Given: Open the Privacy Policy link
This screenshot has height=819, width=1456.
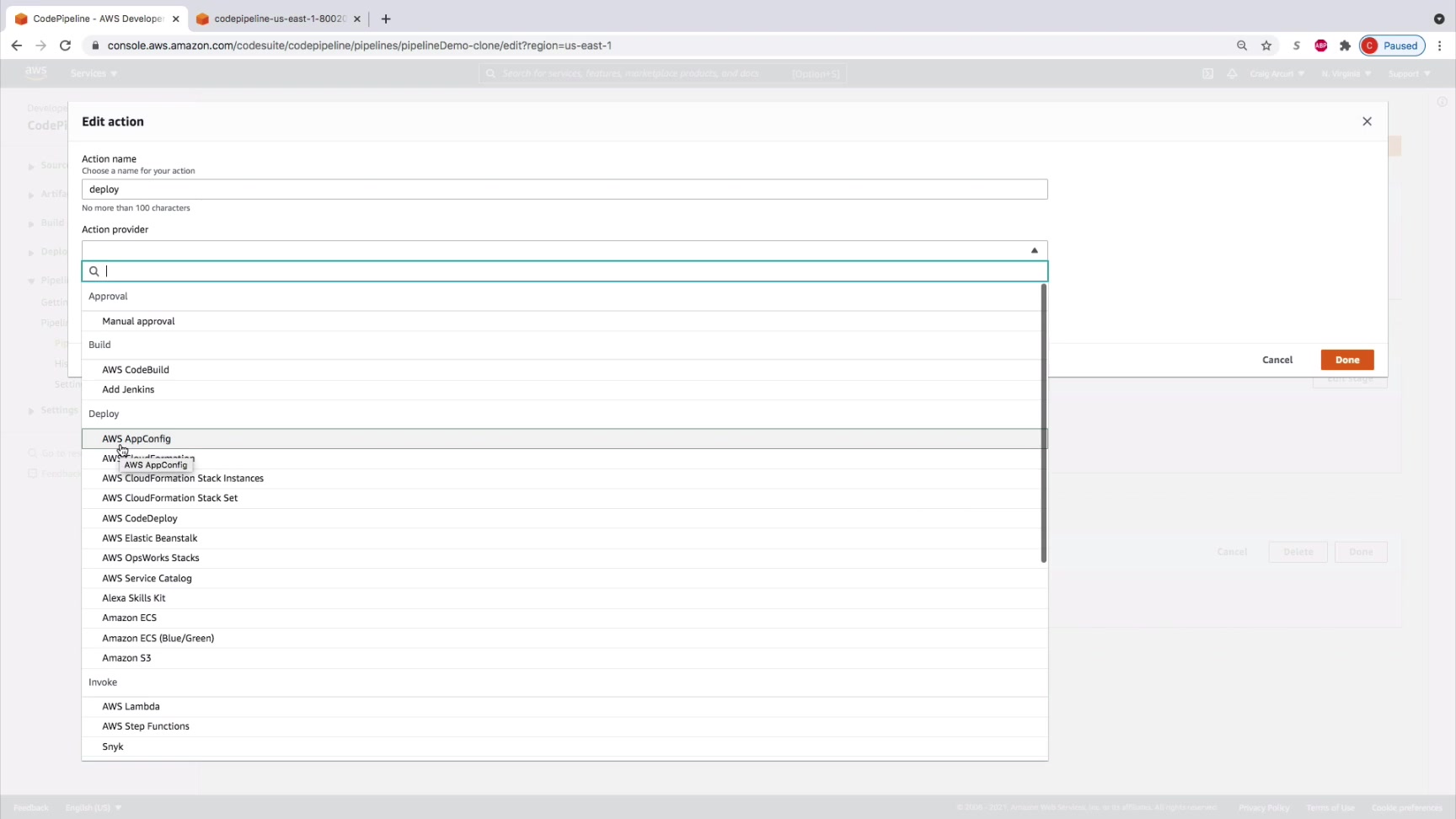Looking at the screenshot, I should (x=1264, y=807).
